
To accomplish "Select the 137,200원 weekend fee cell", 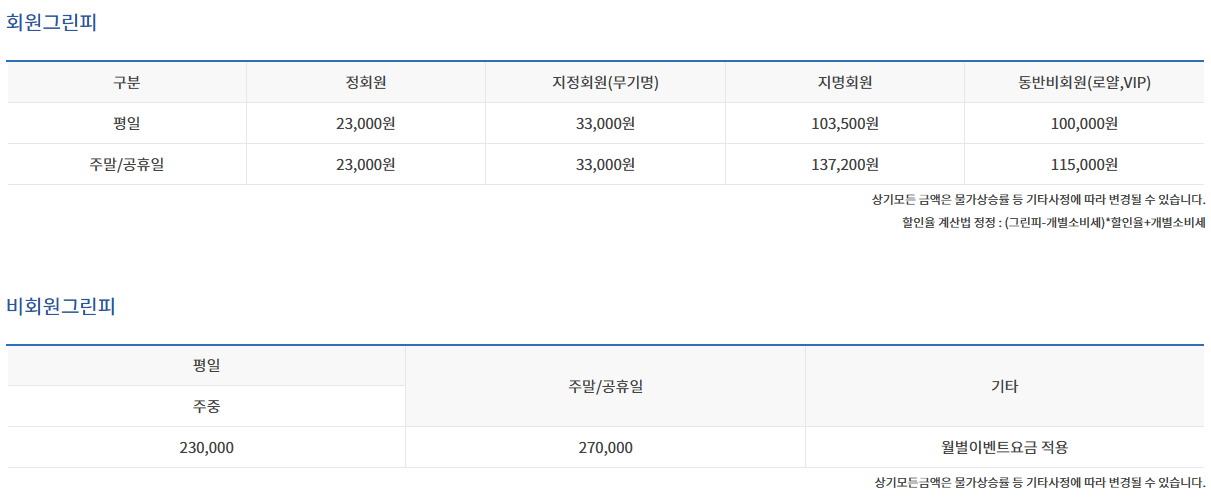I will [x=845, y=165].
